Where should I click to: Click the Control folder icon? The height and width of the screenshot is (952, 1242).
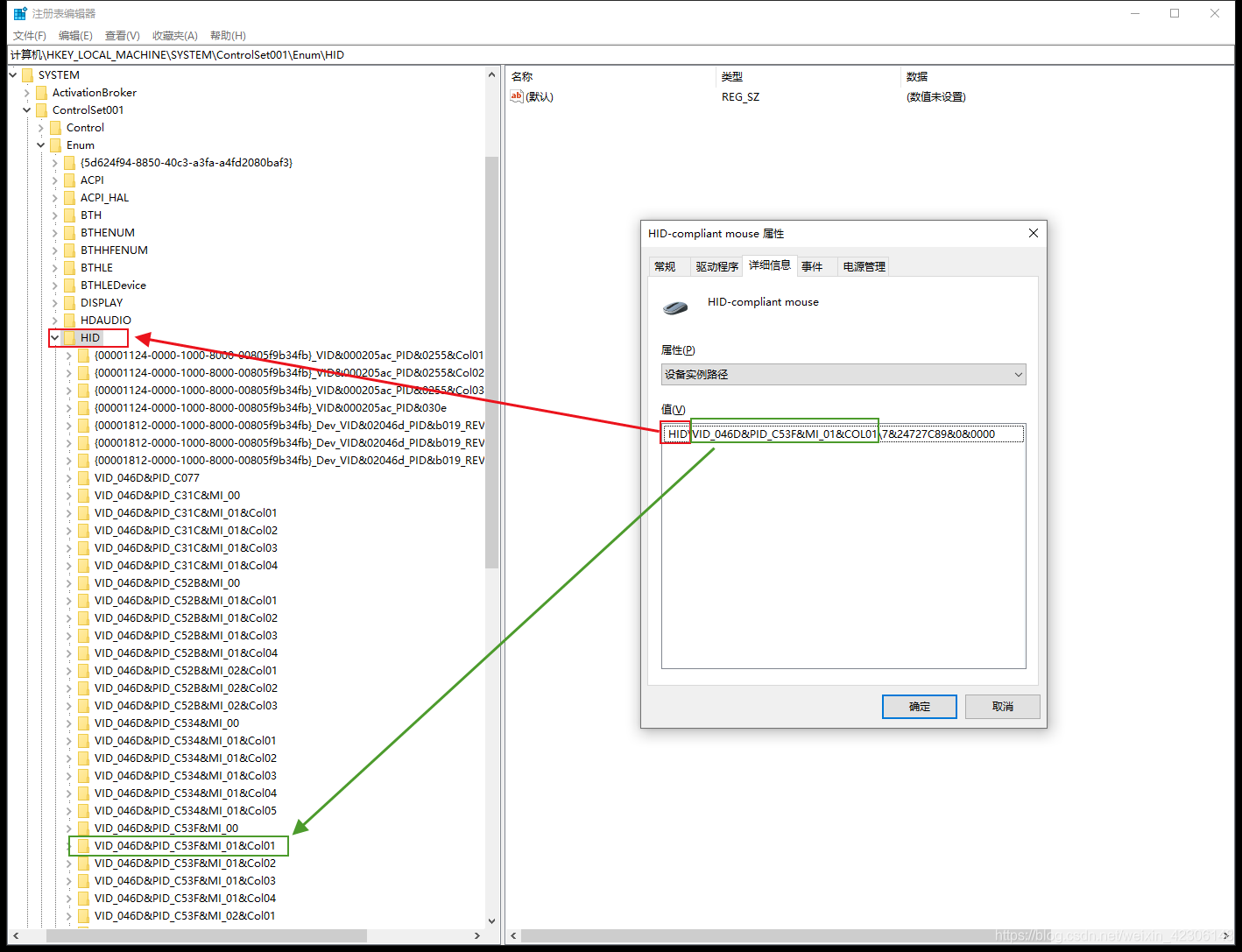pos(55,128)
